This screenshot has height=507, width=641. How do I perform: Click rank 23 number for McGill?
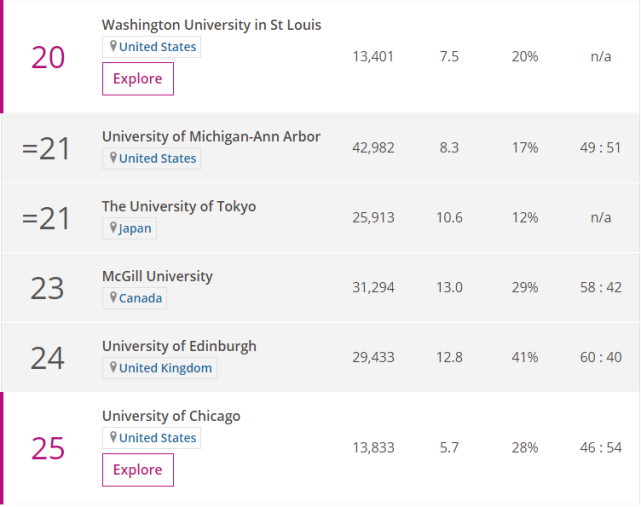tap(47, 288)
